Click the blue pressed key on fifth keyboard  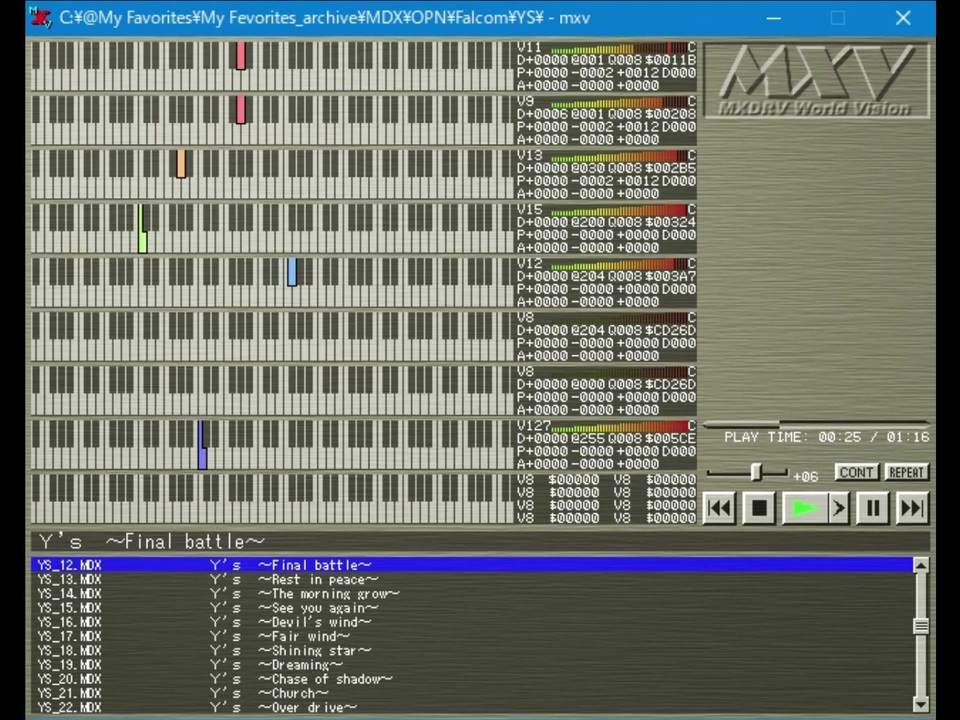click(292, 272)
